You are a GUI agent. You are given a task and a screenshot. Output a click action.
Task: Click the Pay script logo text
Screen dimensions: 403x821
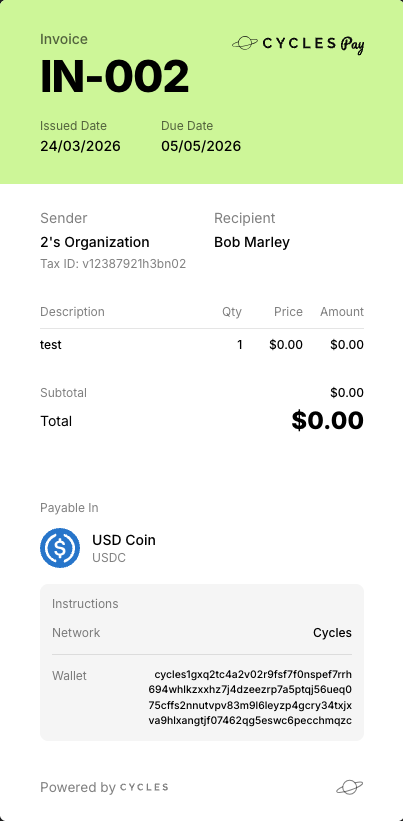(x=352, y=45)
